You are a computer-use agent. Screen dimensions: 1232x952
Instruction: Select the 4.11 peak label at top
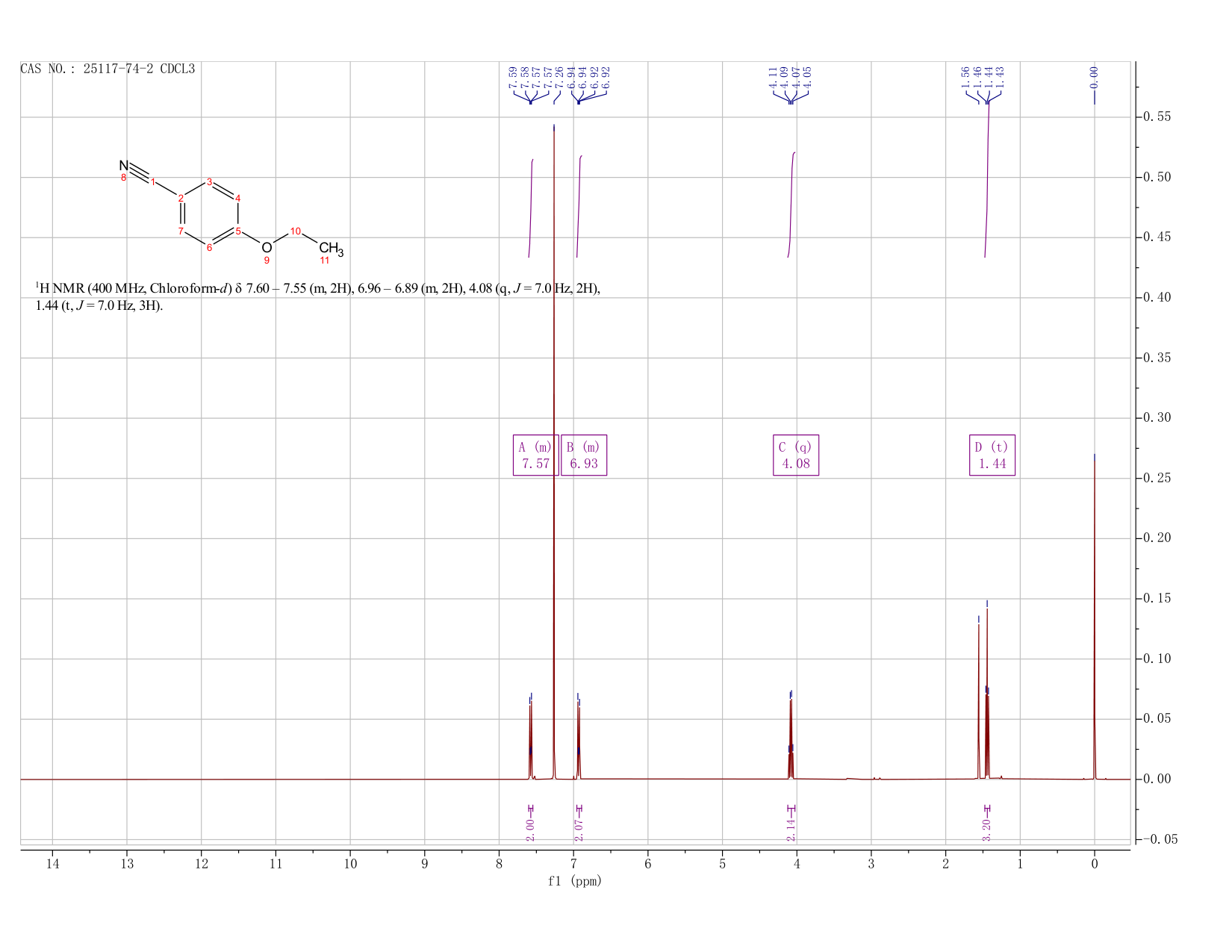[x=773, y=76]
